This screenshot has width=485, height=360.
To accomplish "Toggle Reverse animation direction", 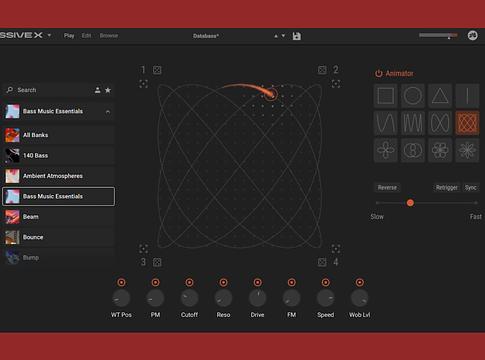I will click(387, 187).
